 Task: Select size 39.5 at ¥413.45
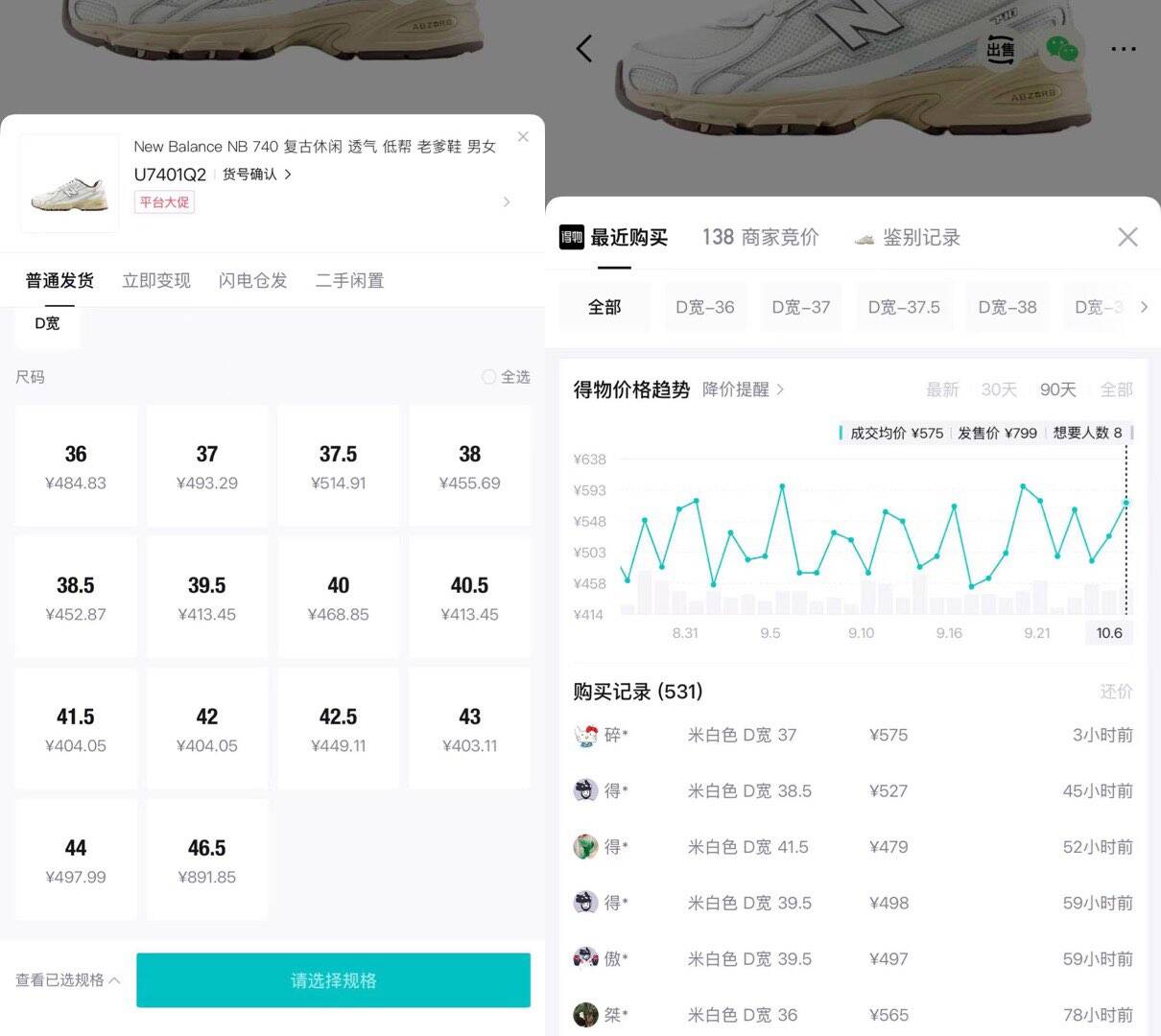tap(207, 597)
